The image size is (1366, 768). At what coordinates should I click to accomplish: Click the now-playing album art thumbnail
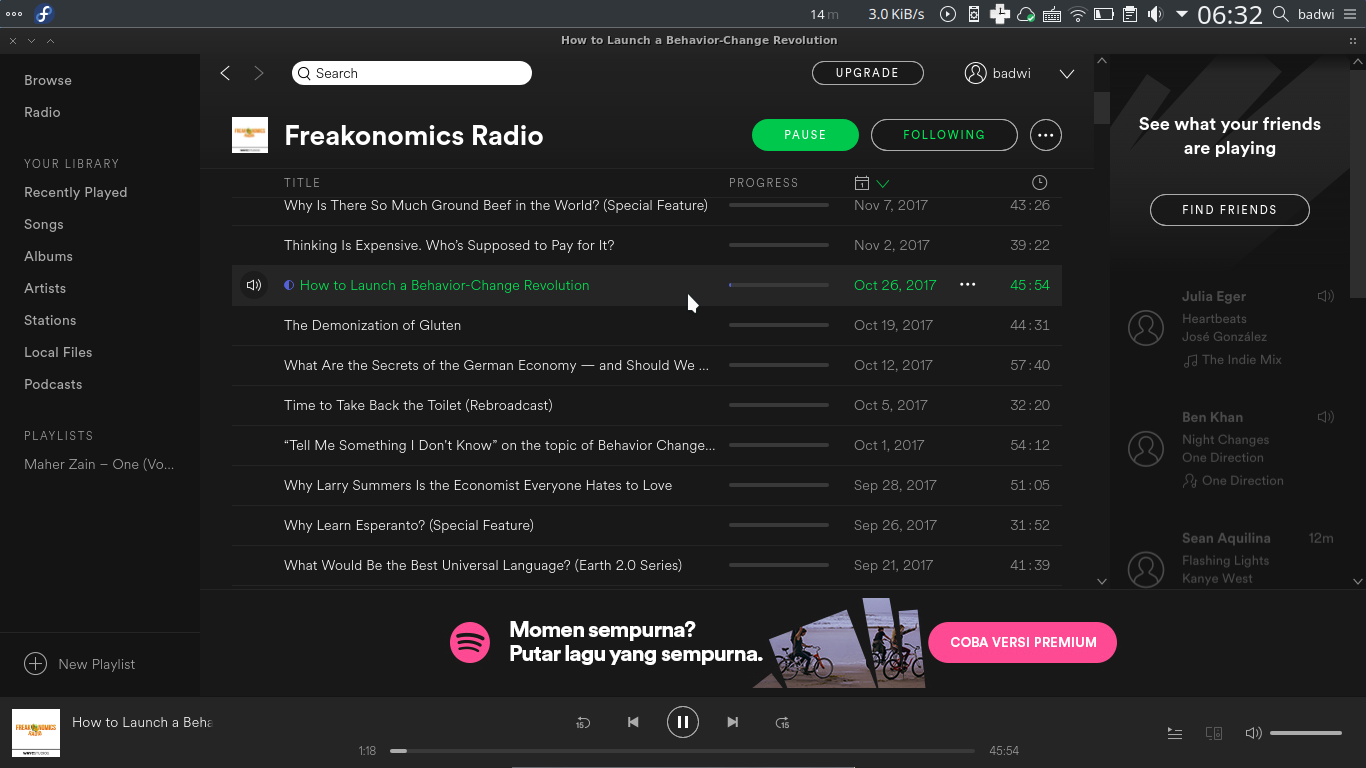pyautogui.click(x=36, y=733)
